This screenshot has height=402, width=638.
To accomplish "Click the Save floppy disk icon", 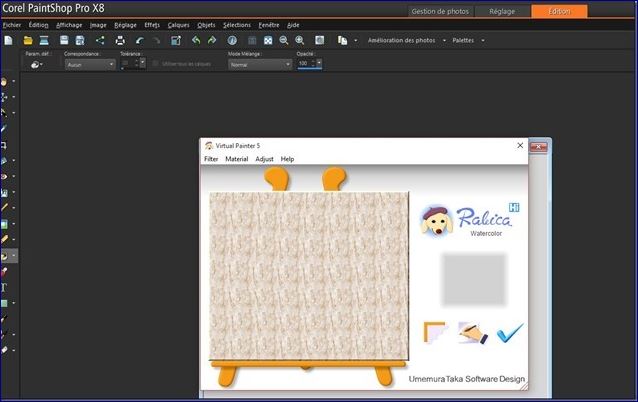I will point(64,40).
